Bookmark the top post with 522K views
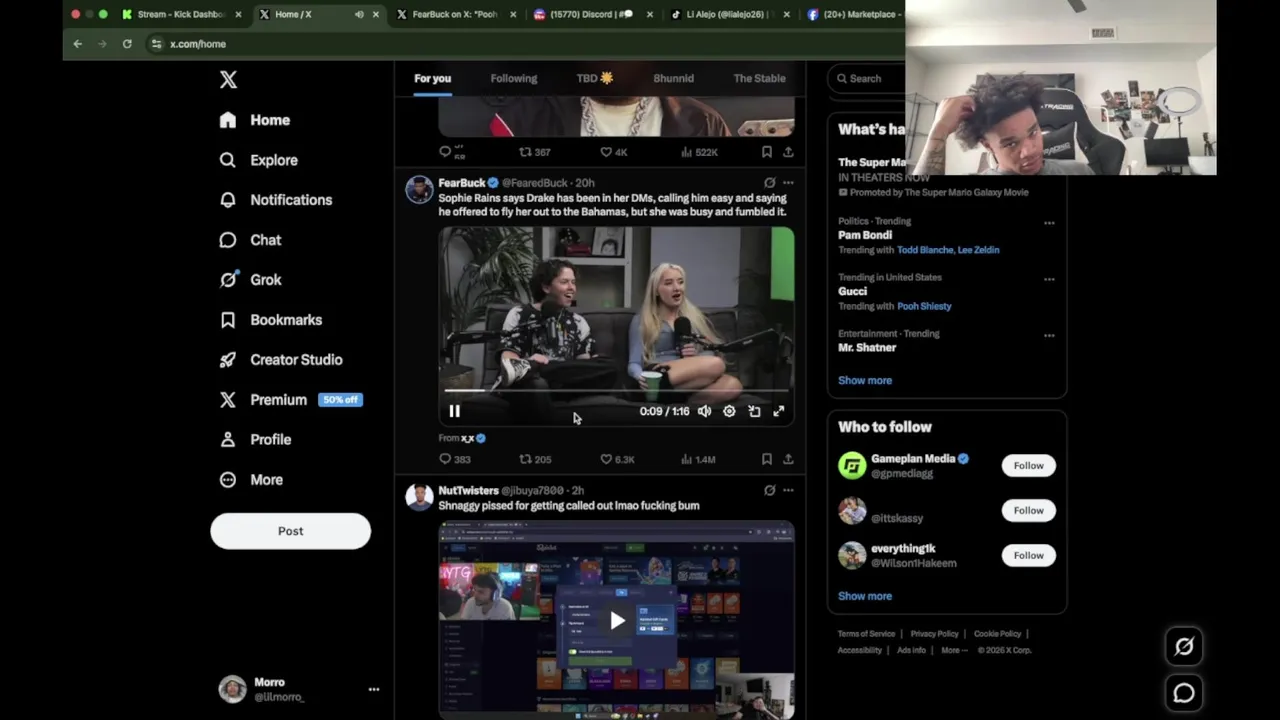The height and width of the screenshot is (720, 1280). pyautogui.click(x=766, y=152)
